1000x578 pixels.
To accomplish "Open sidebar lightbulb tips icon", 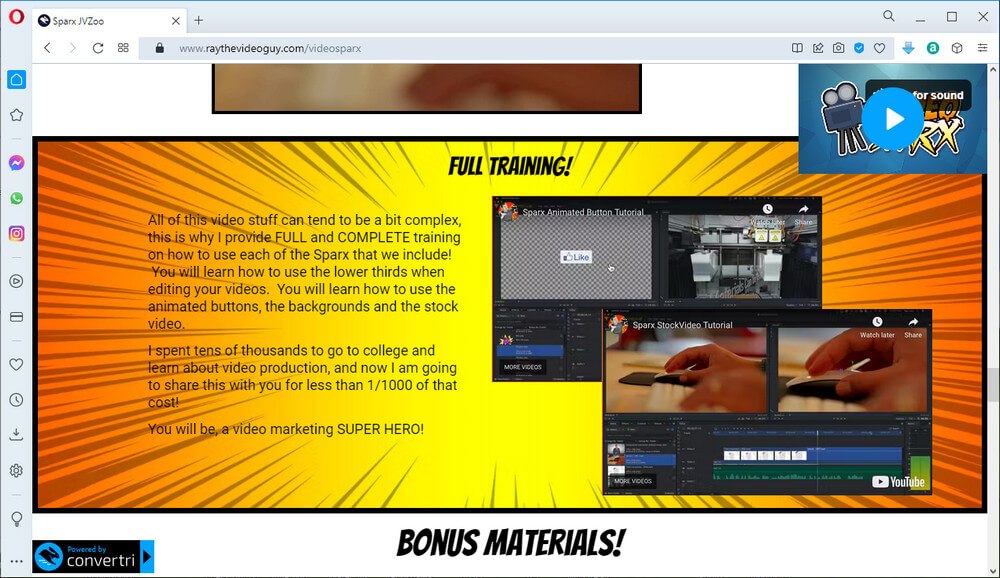I will [x=17, y=519].
